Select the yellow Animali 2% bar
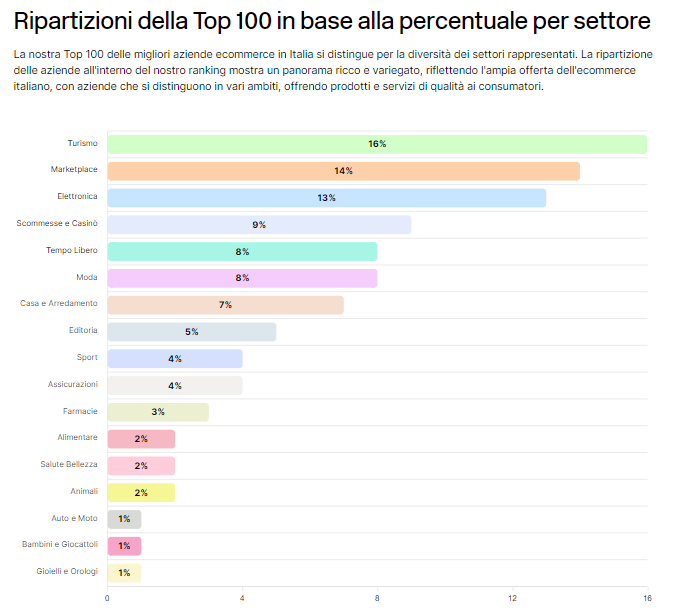 (141, 492)
